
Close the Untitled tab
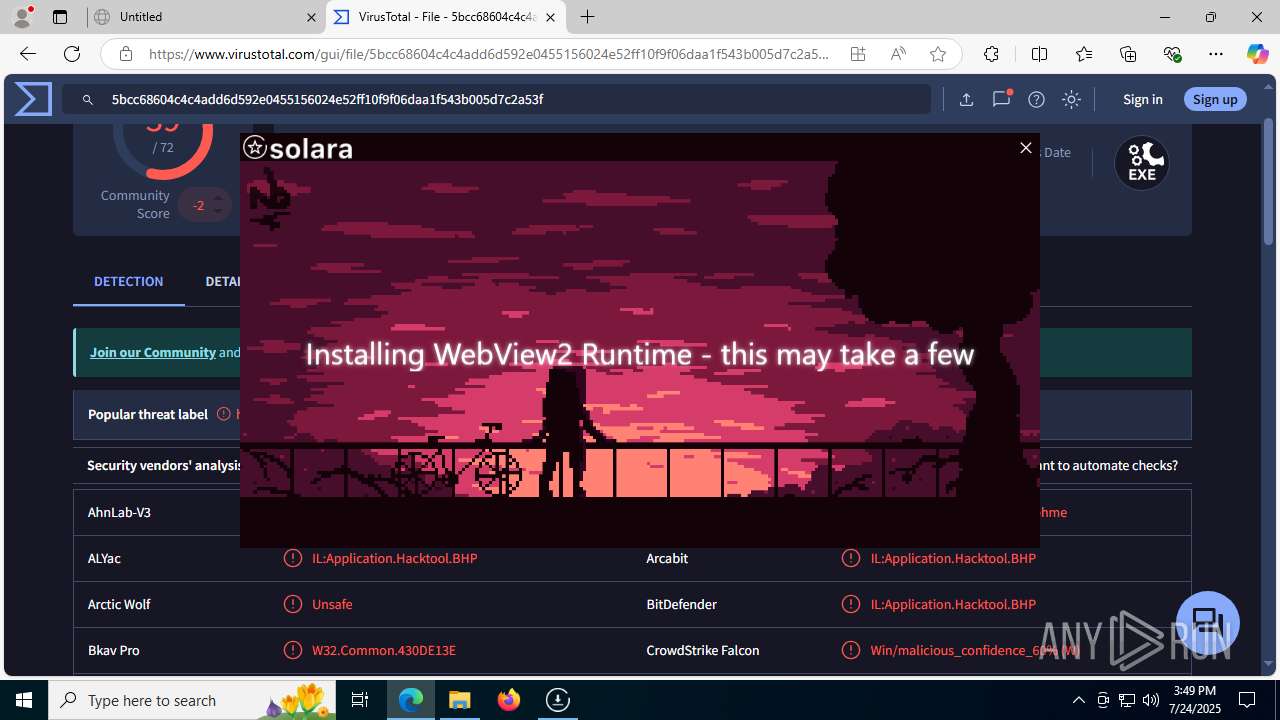coord(311,17)
